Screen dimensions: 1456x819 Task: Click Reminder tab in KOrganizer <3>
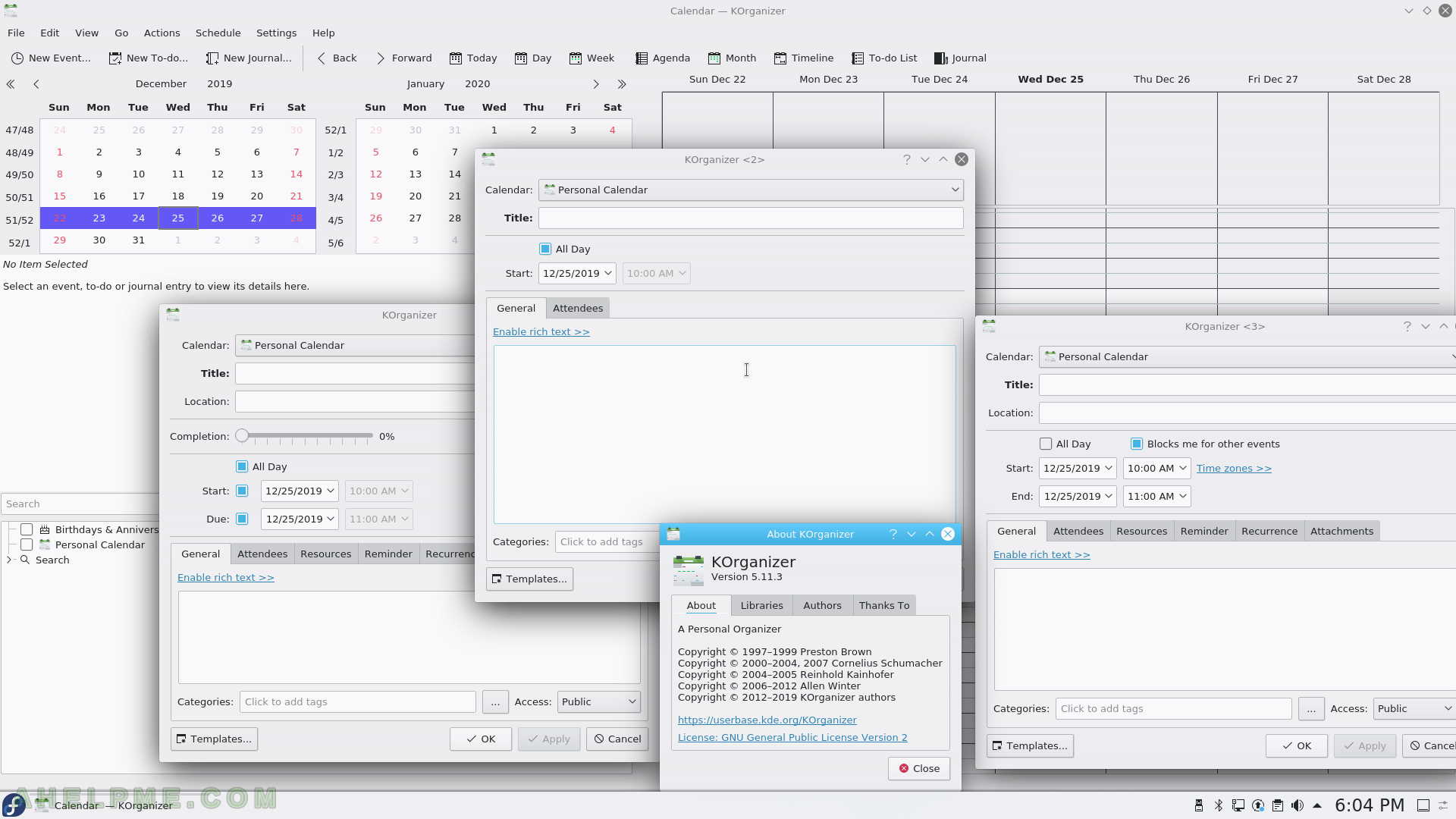pos(1203,531)
